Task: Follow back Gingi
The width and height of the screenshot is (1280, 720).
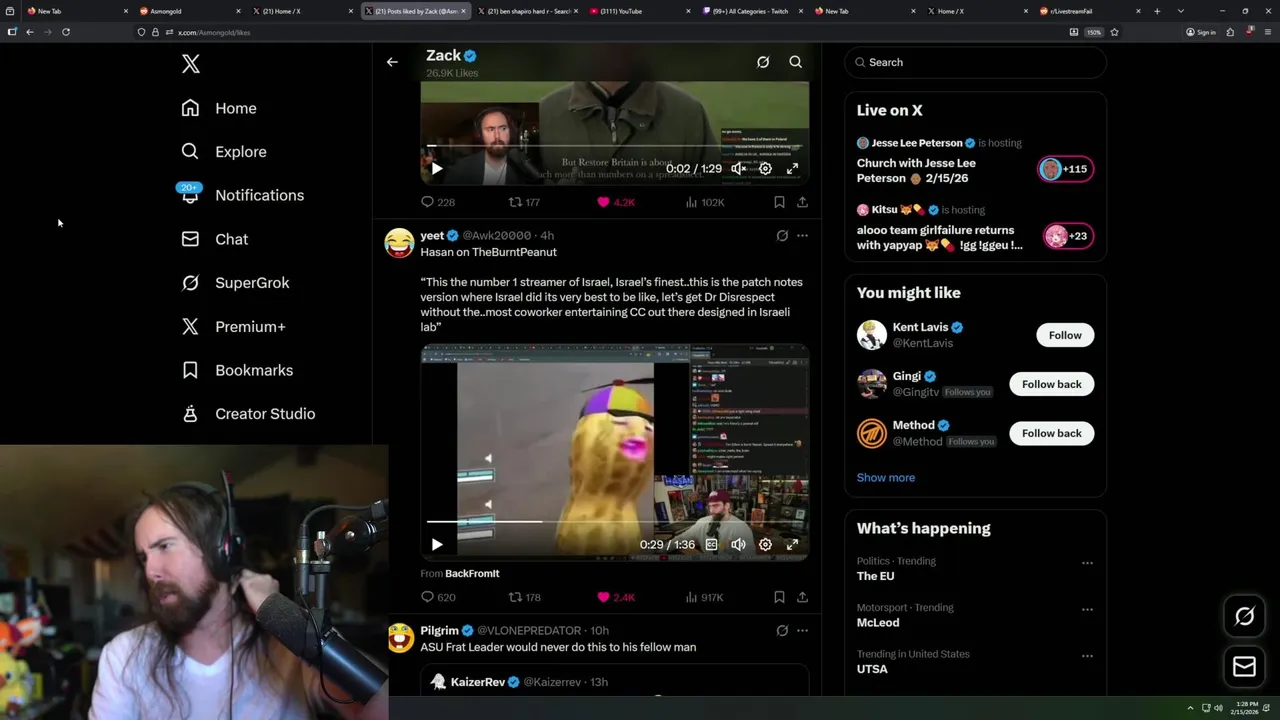Action: coord(1051,384)
